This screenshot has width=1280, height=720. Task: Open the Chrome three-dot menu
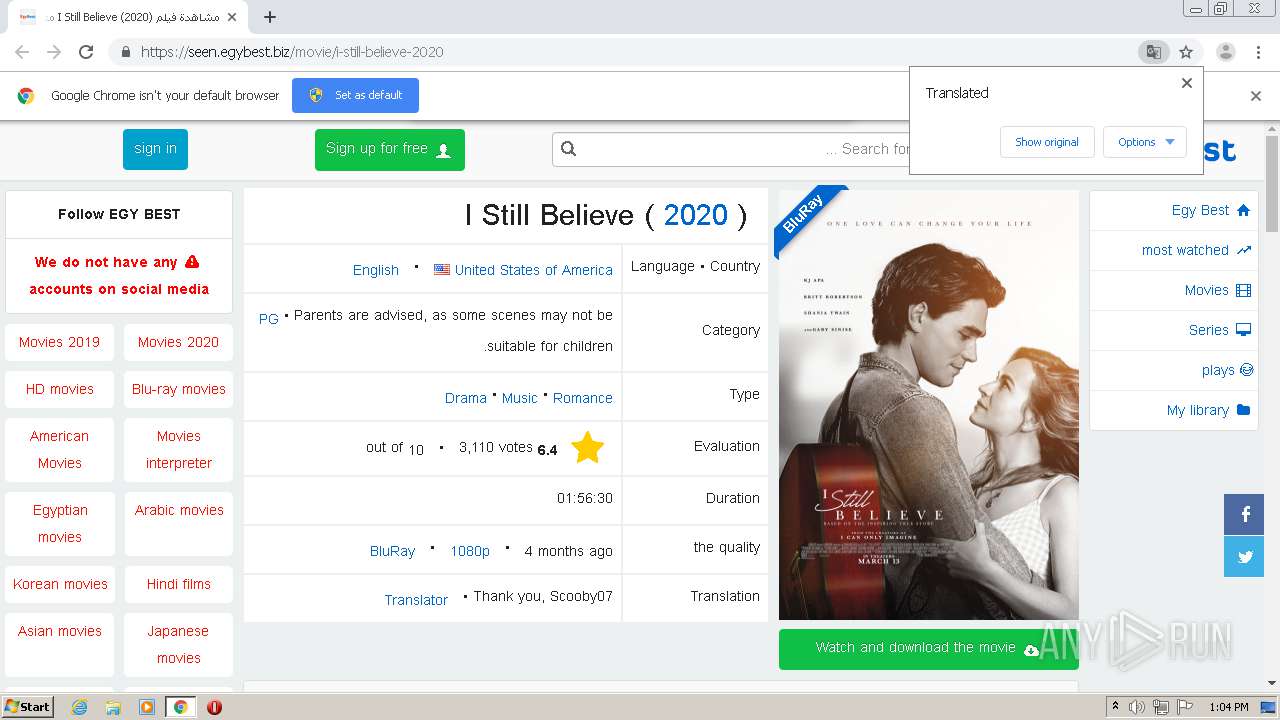[x=1259, y=52]
